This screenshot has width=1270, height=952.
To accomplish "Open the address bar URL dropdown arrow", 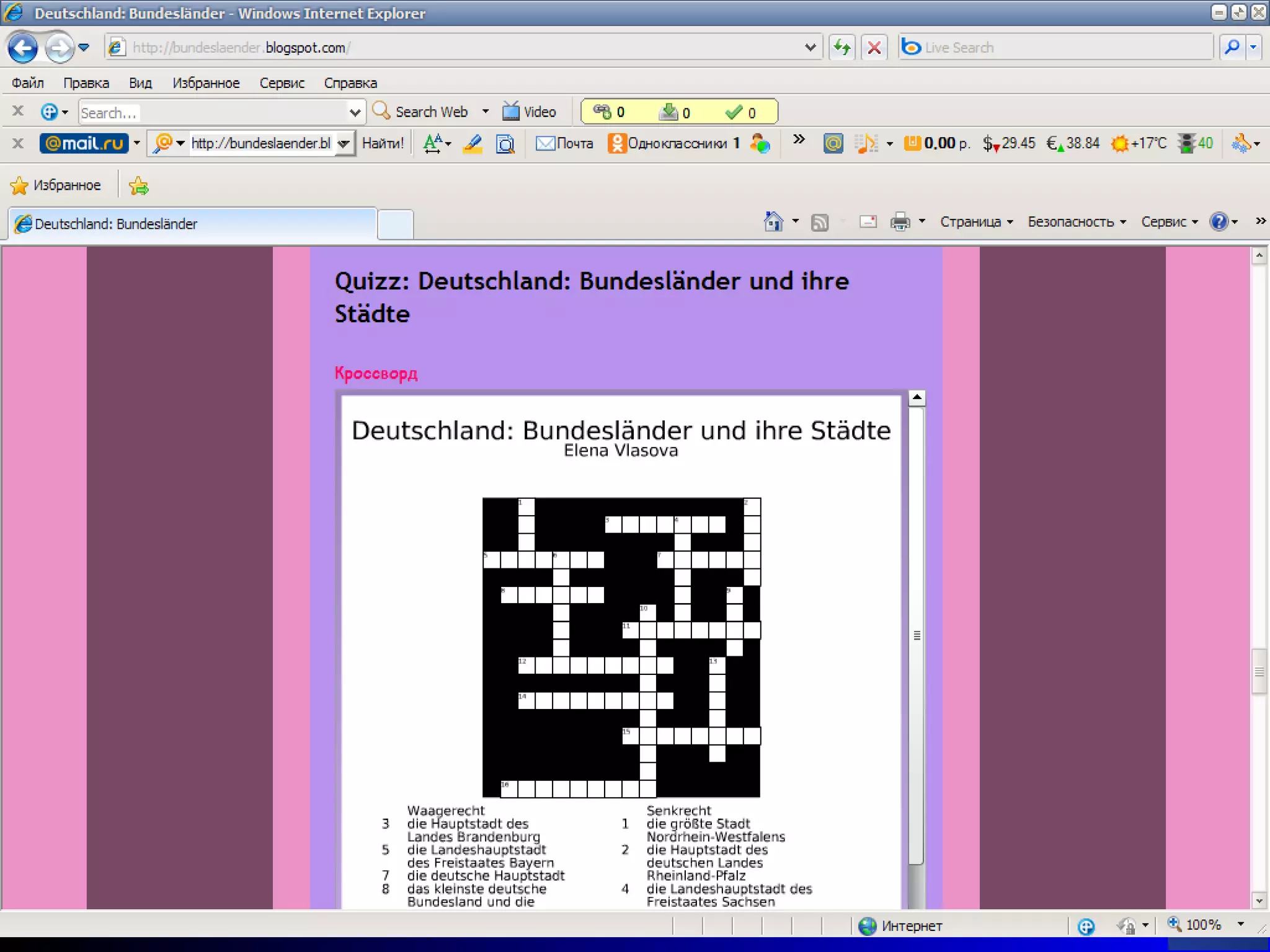I will [x=810, y=48].
